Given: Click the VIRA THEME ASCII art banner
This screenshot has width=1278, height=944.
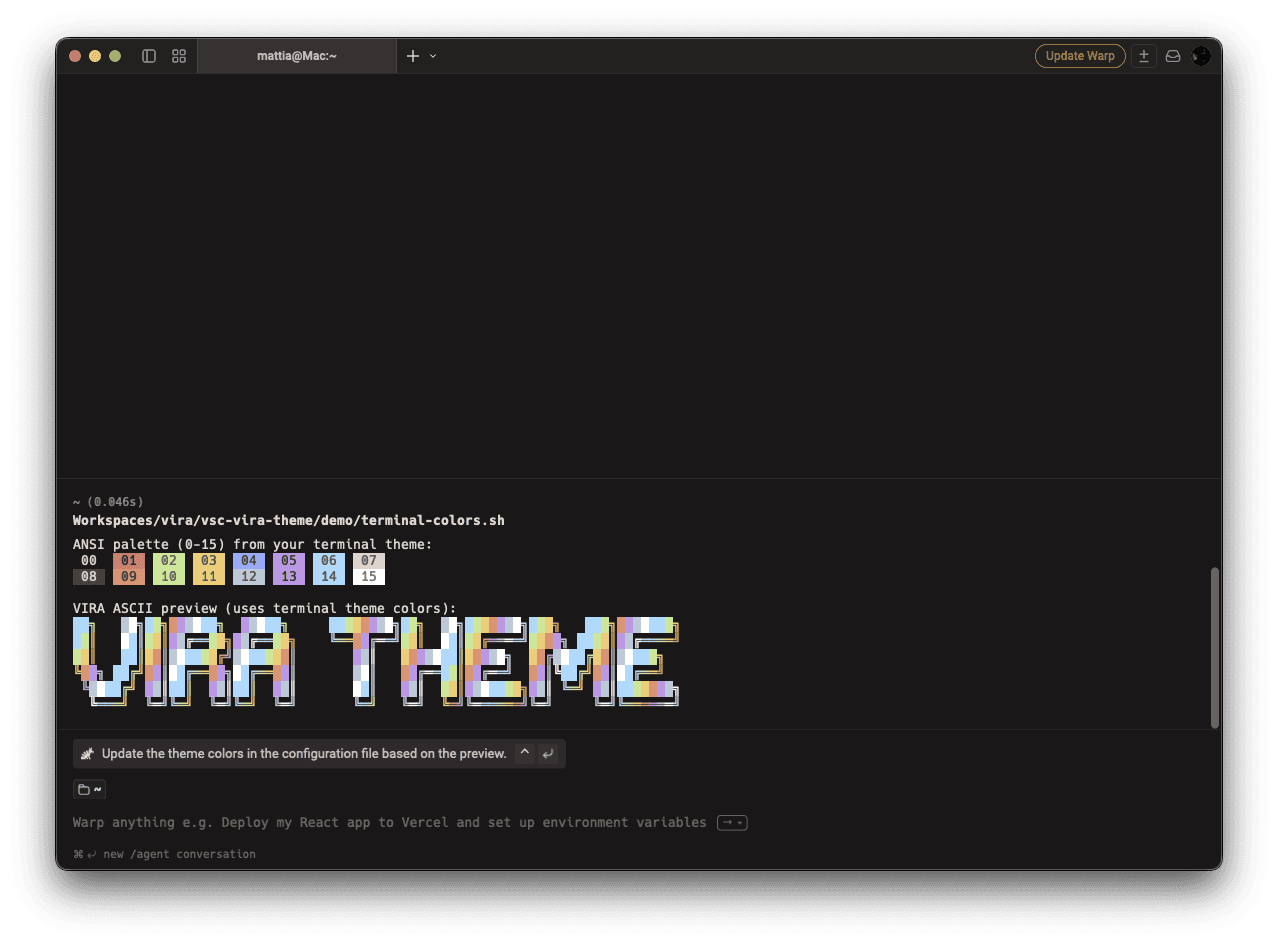Looking at the screenshot, I should [x=377, y=662].
